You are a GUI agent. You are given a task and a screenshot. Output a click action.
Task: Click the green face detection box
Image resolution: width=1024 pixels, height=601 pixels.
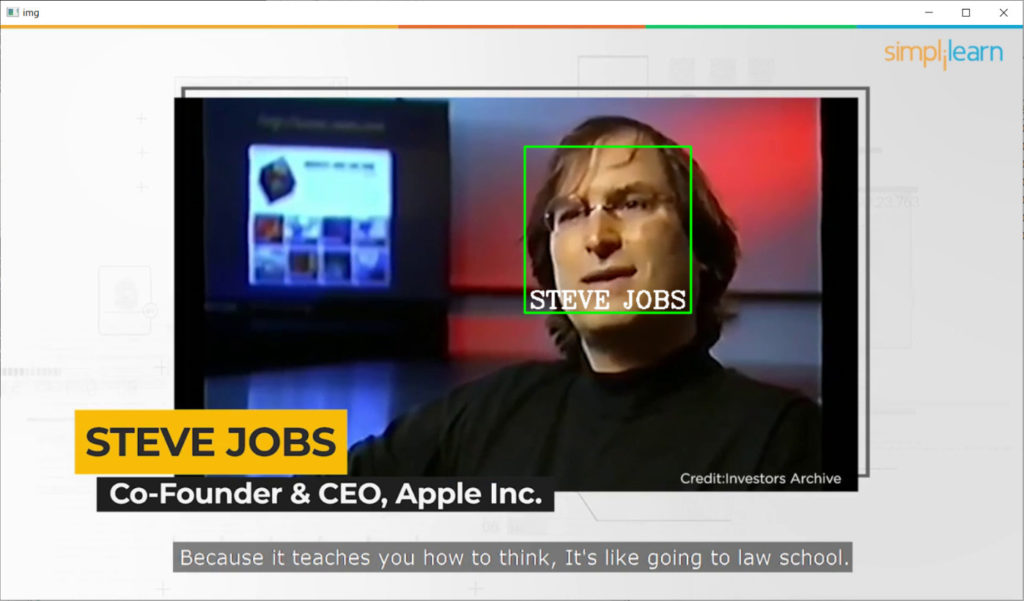(x=607, y=229)
